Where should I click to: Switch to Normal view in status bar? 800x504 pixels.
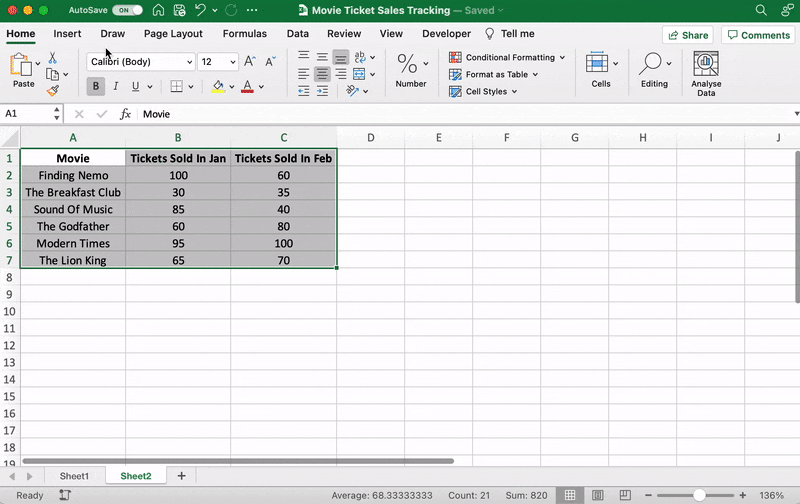570,495
